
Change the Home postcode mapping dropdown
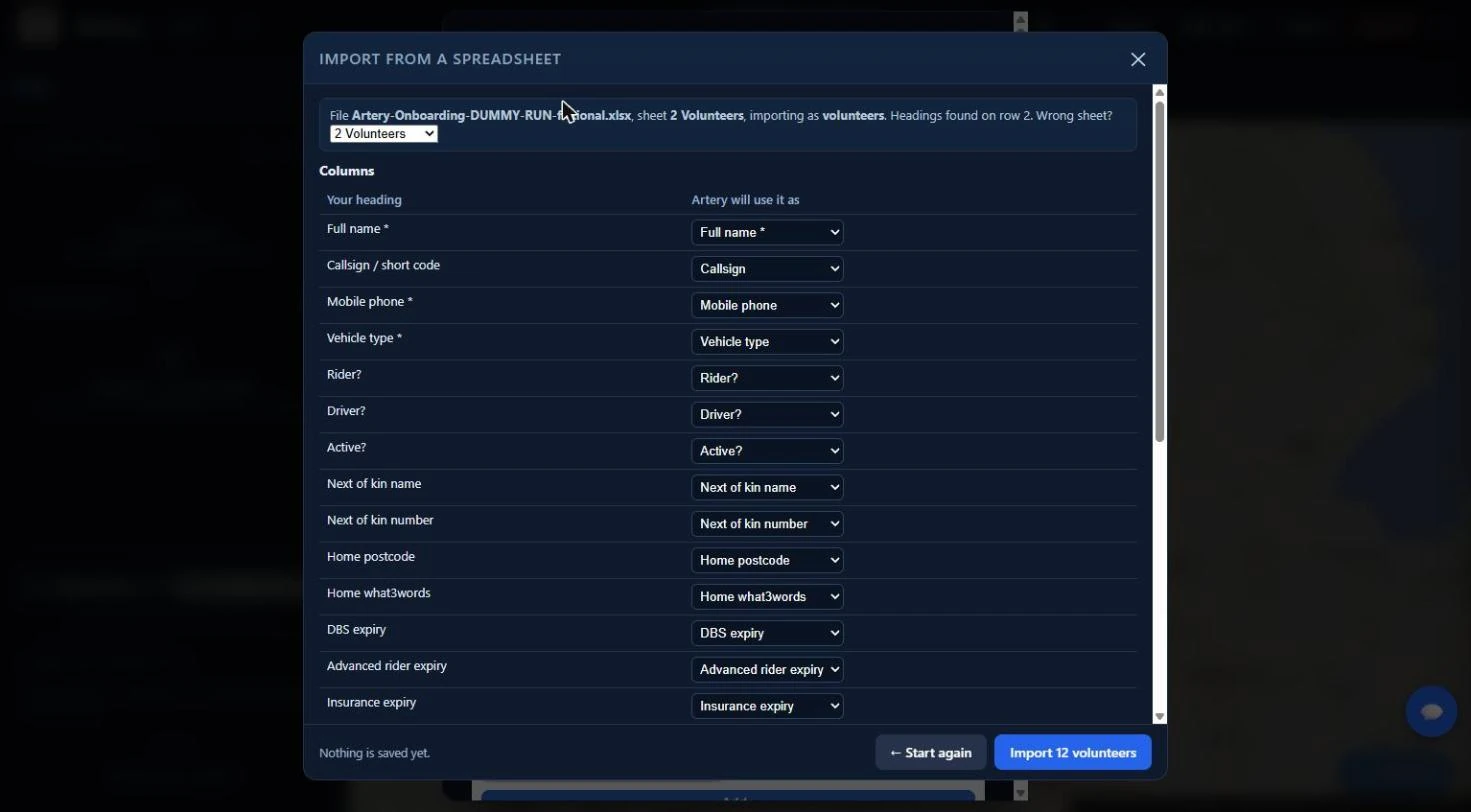(x=767, y=560)
